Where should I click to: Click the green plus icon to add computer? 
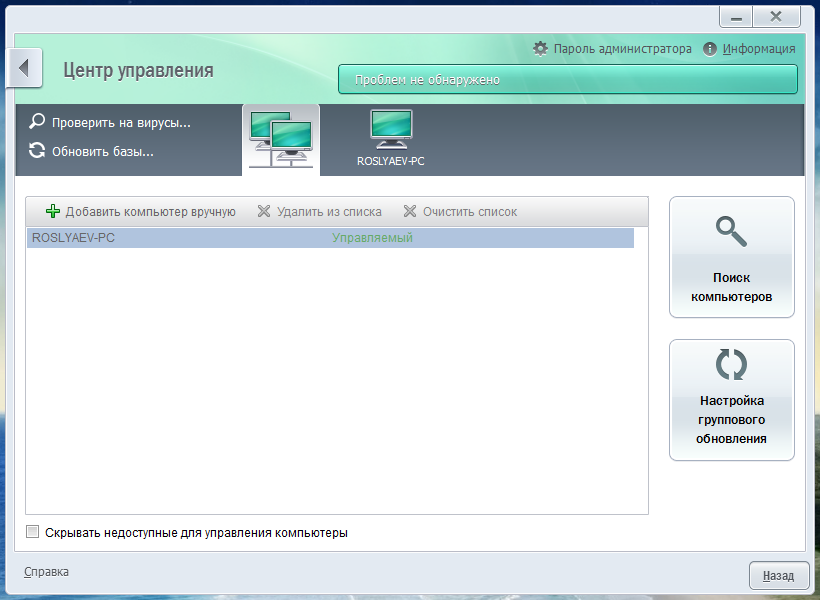point(53,211)
